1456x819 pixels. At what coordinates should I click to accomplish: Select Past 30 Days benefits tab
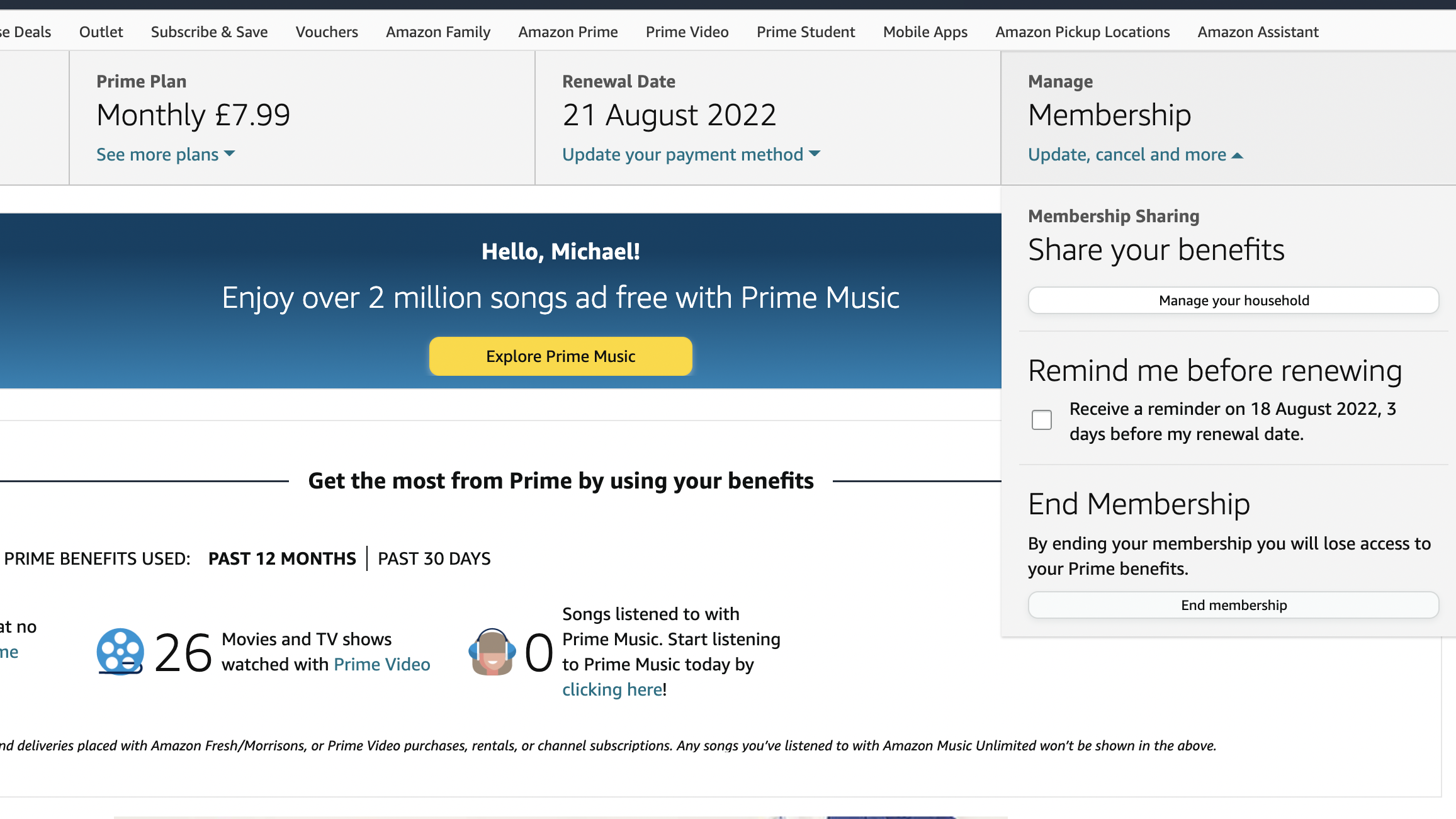click(x=434, y=558)
